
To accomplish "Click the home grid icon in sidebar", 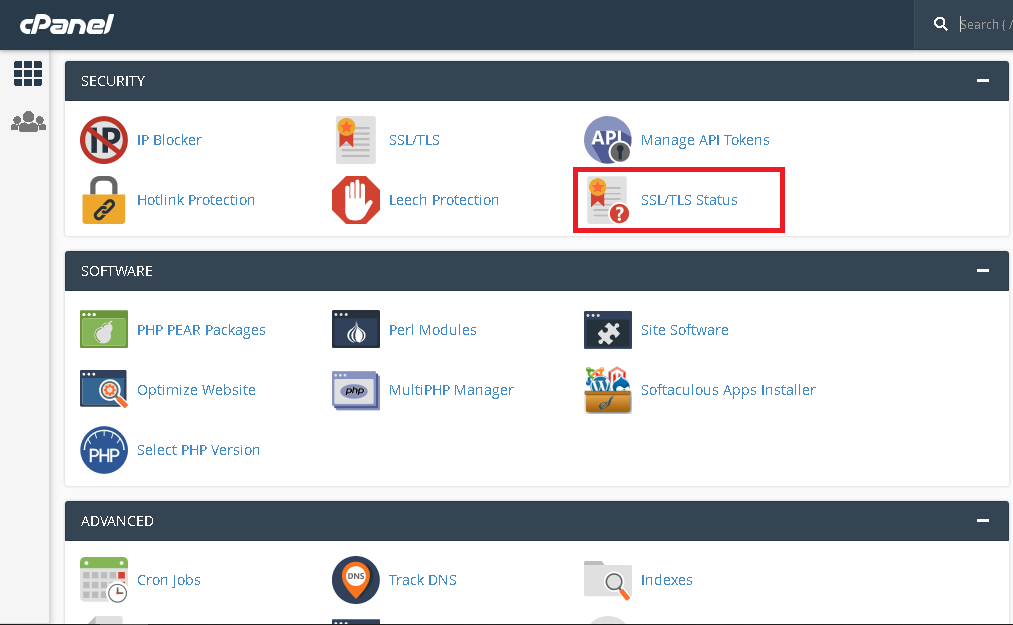I will (x=28, y=74).
